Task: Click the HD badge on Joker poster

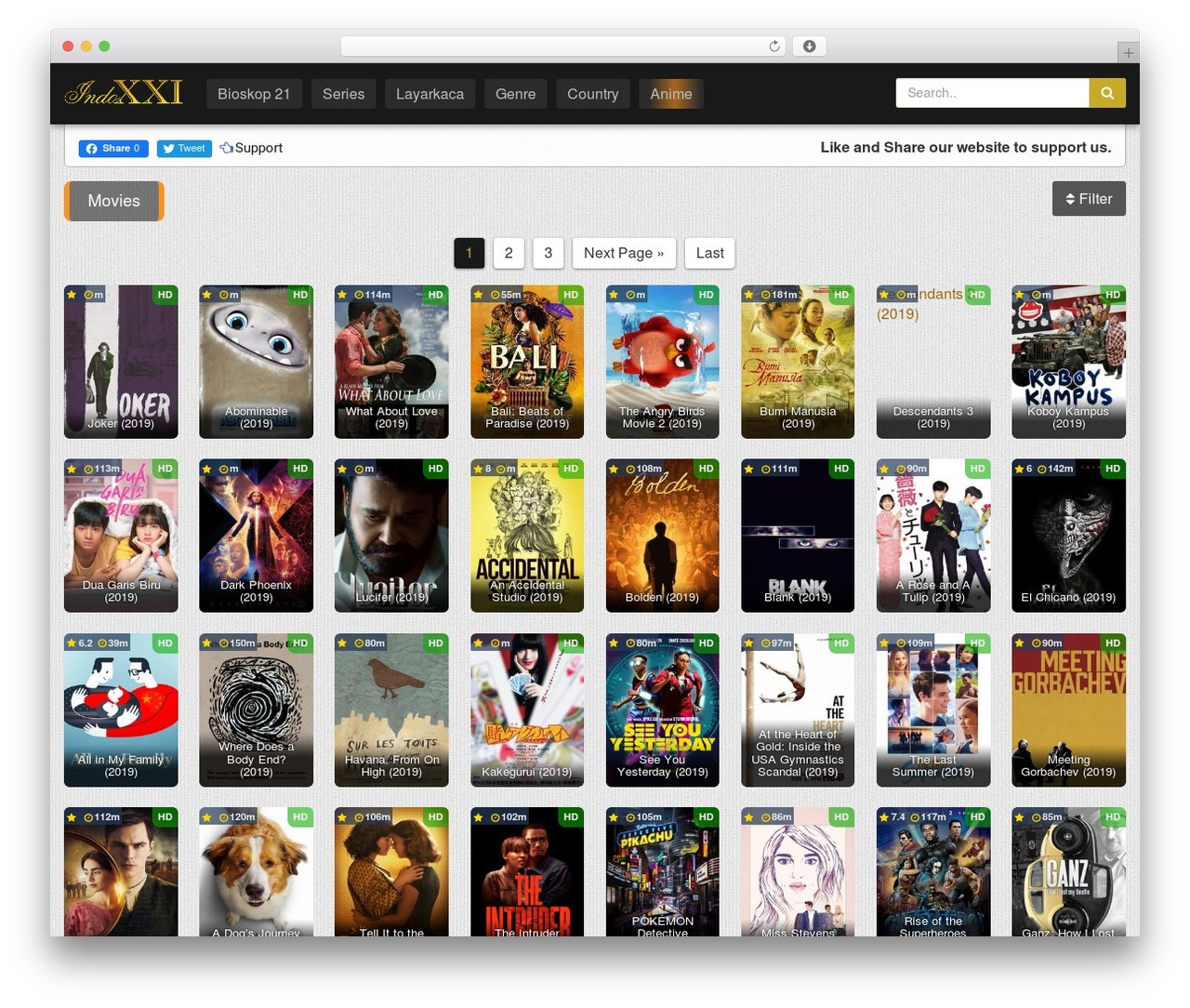Action: [x=165, y=295]
